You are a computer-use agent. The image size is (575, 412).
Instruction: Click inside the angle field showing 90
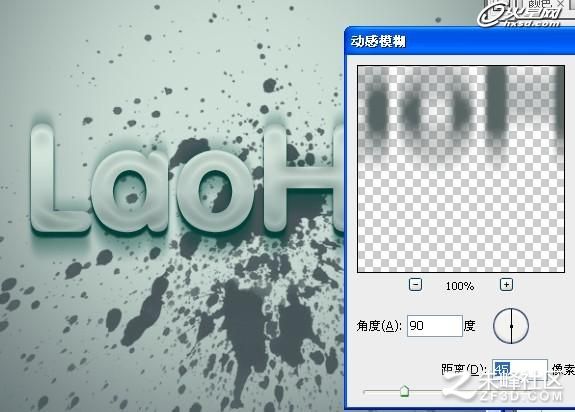click(x=435, y=325)
